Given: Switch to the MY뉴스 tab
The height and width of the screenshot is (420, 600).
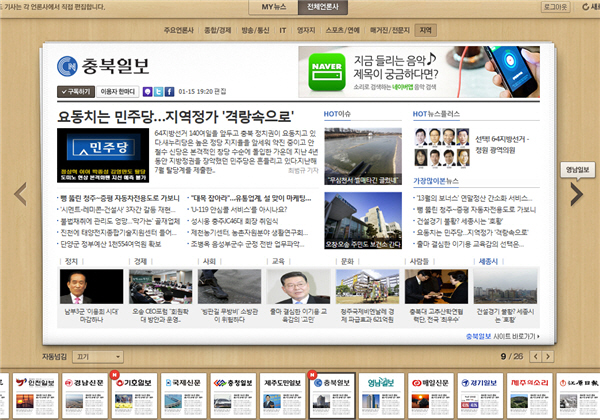Looking at the screenshot, I should point(274,7).
